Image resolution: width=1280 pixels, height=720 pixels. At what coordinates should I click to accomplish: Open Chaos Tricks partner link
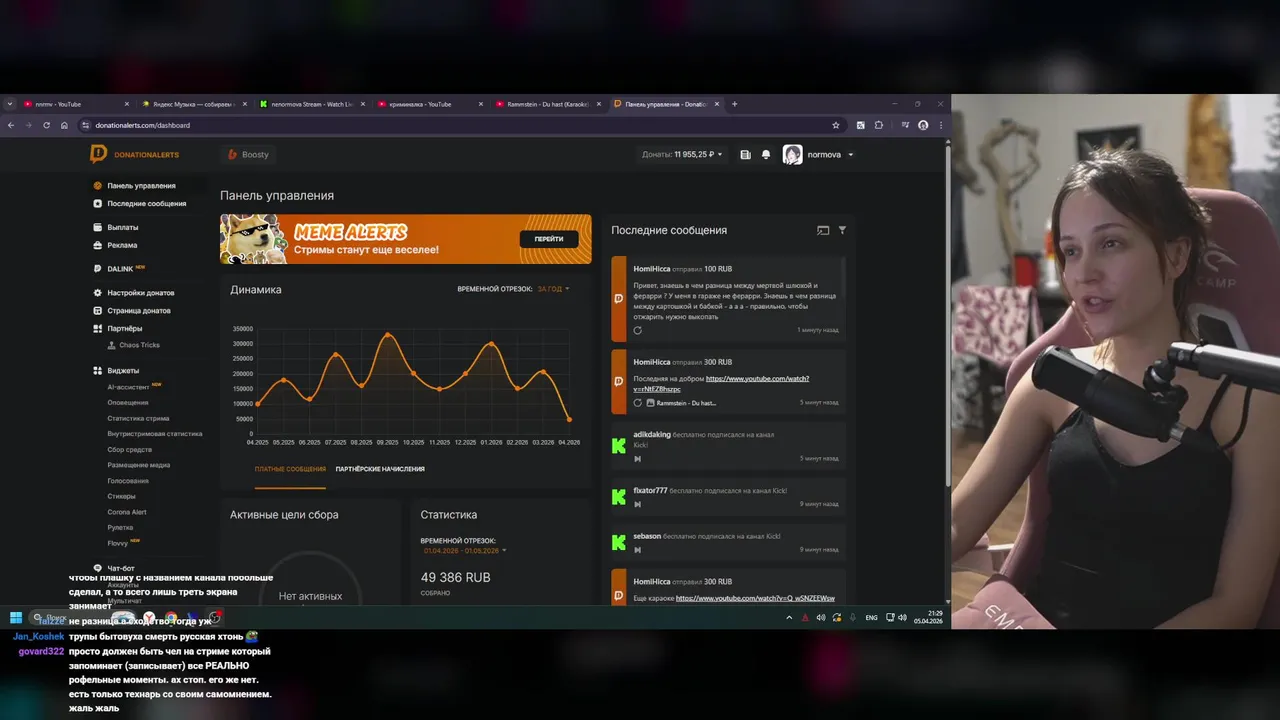[133, 345]
